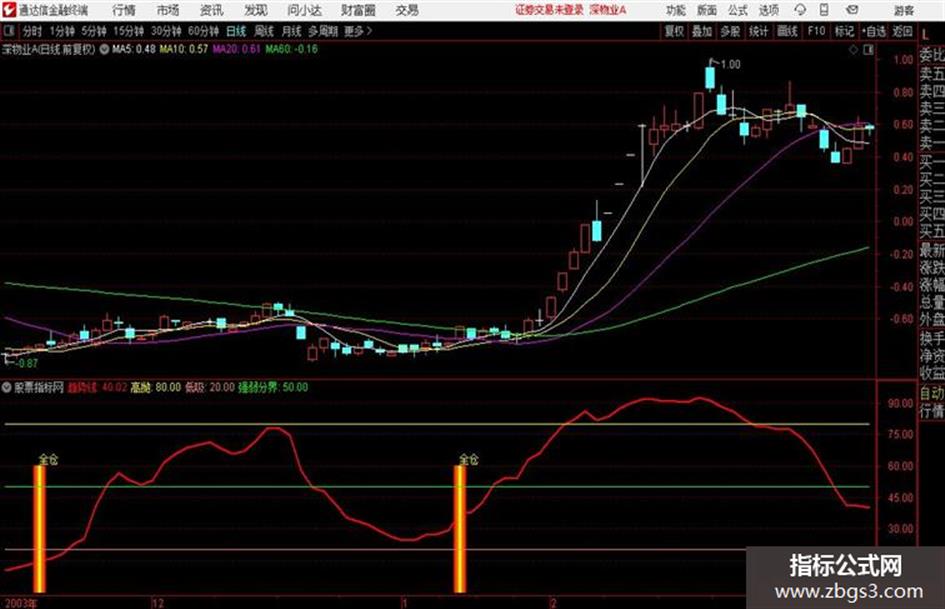Click the 标记 mark toolbar button
The height and width of the screenshot is (609, 945).
[x=844, y=31]
